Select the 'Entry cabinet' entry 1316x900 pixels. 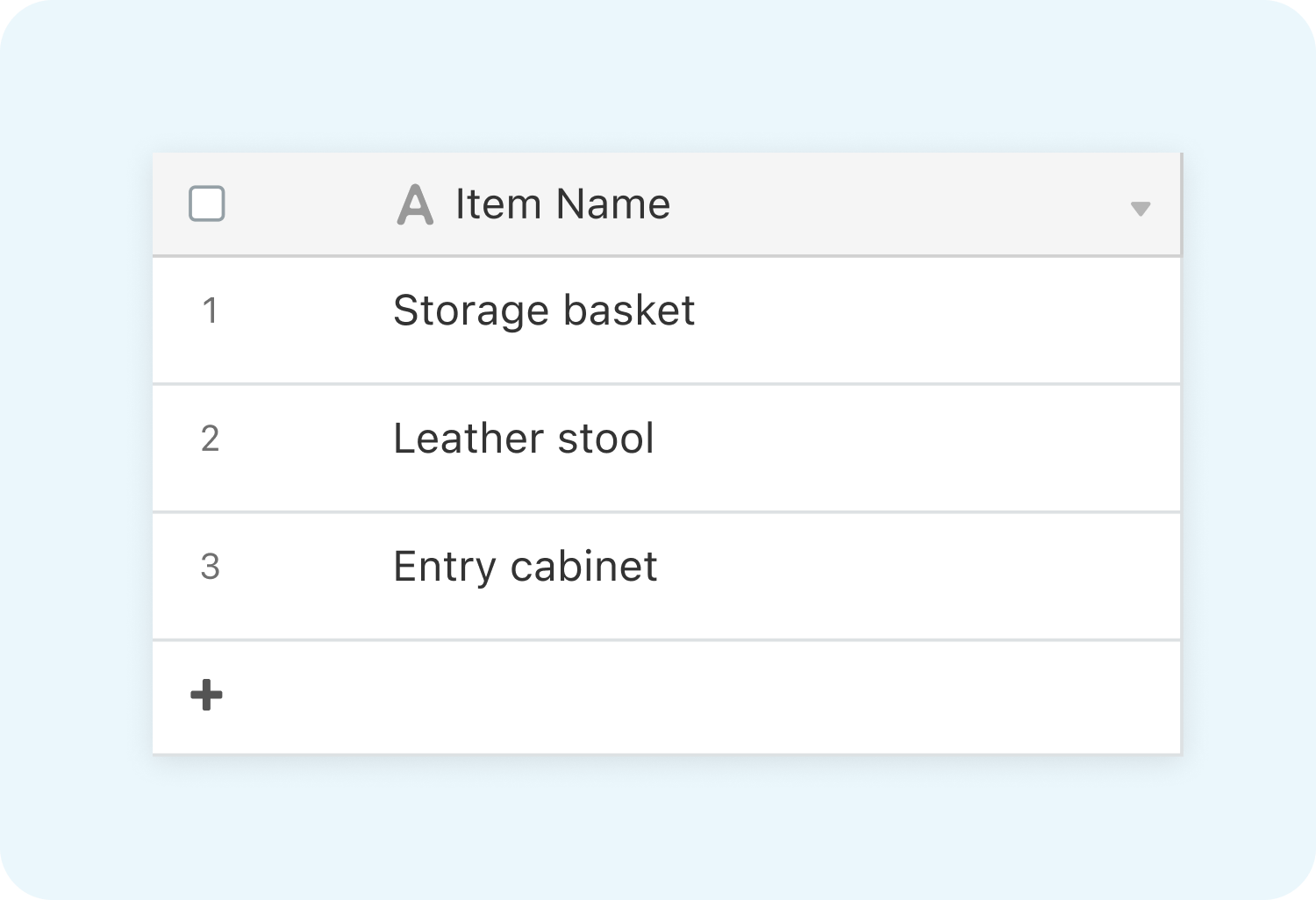click(525, 568)
